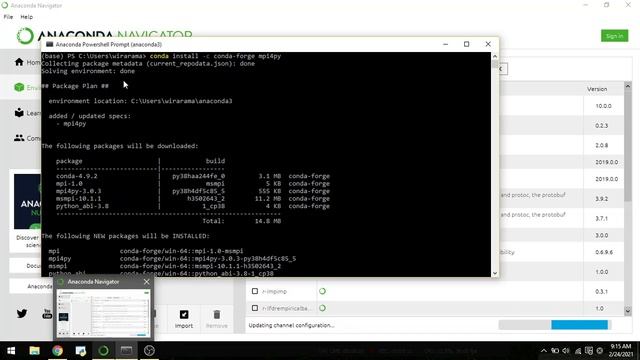Screen dimensions: 640x360
Task: Click the package list scroll down arrow
Action: click(x=628, y=311)
